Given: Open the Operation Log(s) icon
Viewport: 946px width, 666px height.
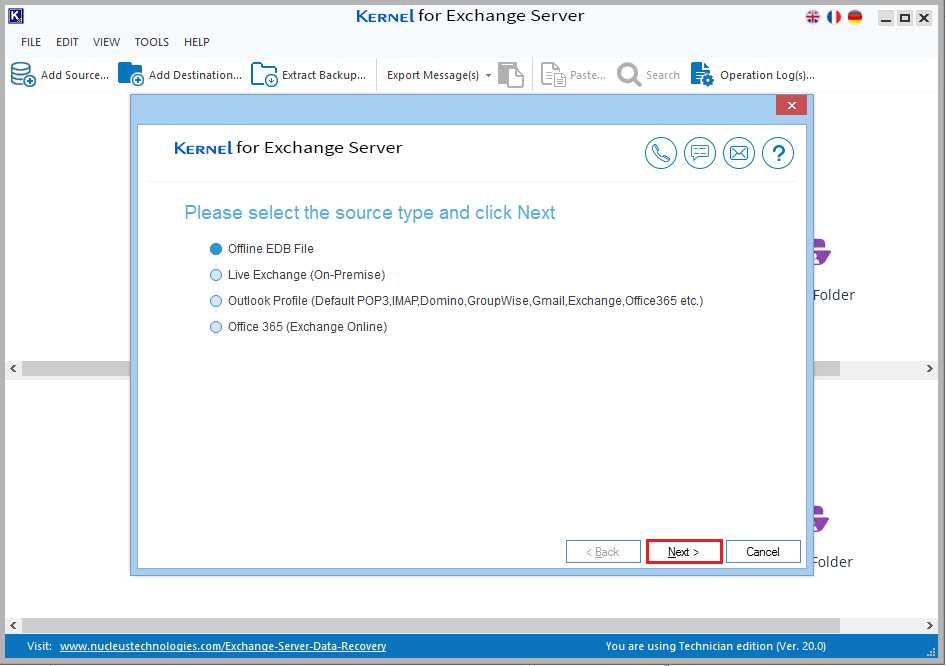Looking at the screenshot, I should coord(702,75).
